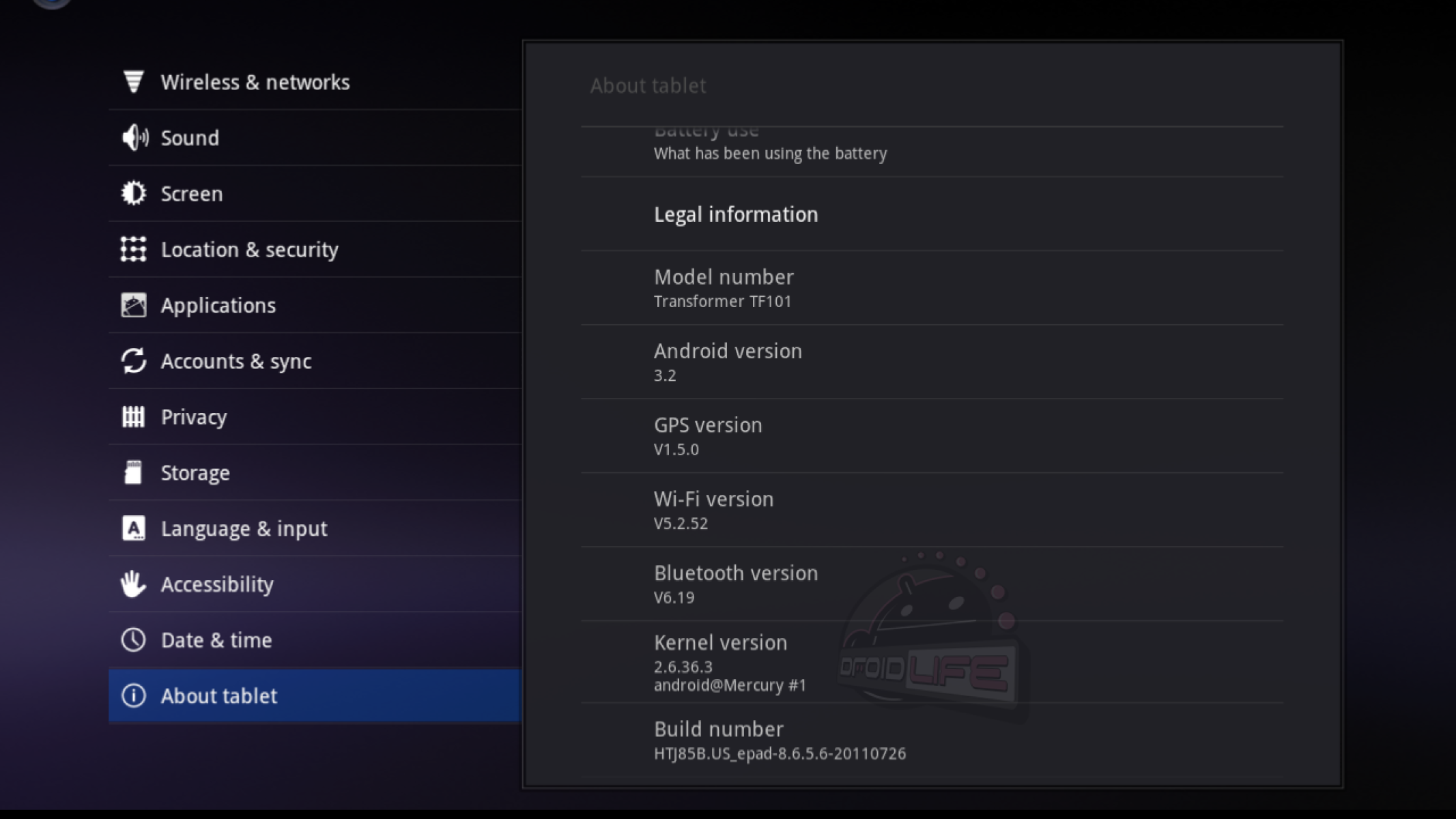Tap the Build number row
Screen dimensions: 1456x819
pyautogui.click(x=932, y=741)
